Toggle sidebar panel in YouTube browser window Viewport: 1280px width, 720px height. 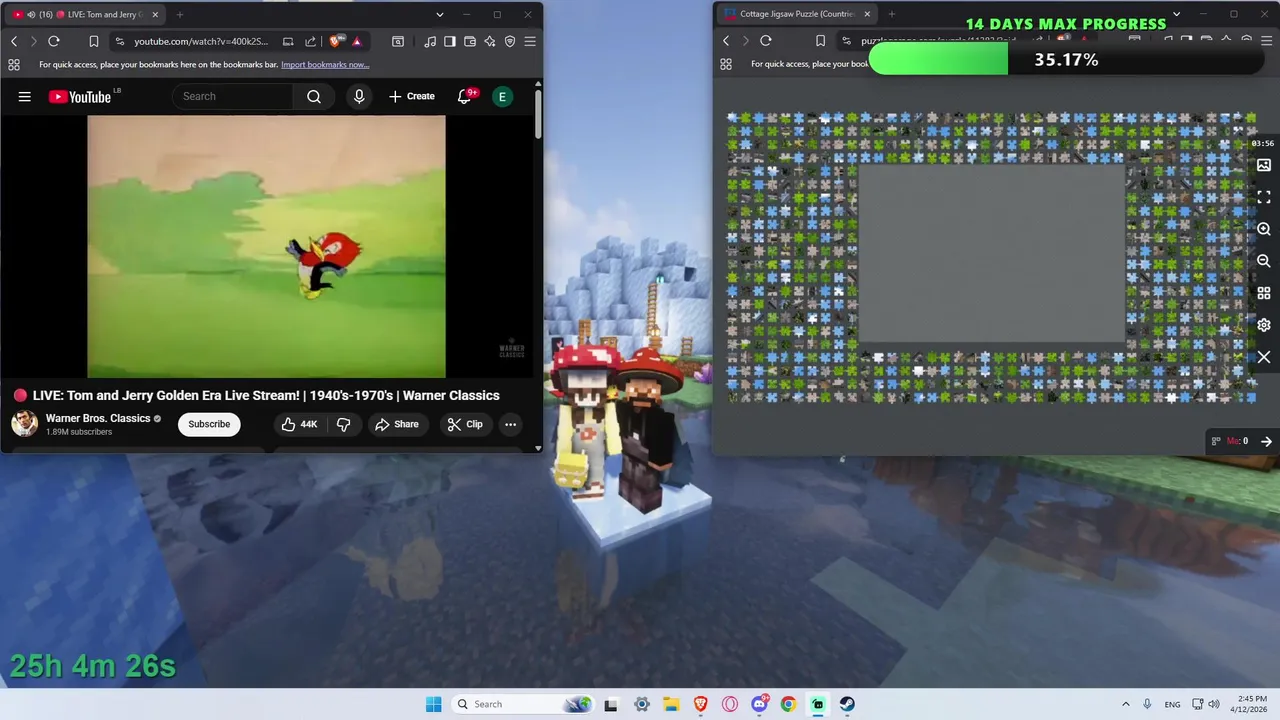pyautogui.click(x=450, y=41)
